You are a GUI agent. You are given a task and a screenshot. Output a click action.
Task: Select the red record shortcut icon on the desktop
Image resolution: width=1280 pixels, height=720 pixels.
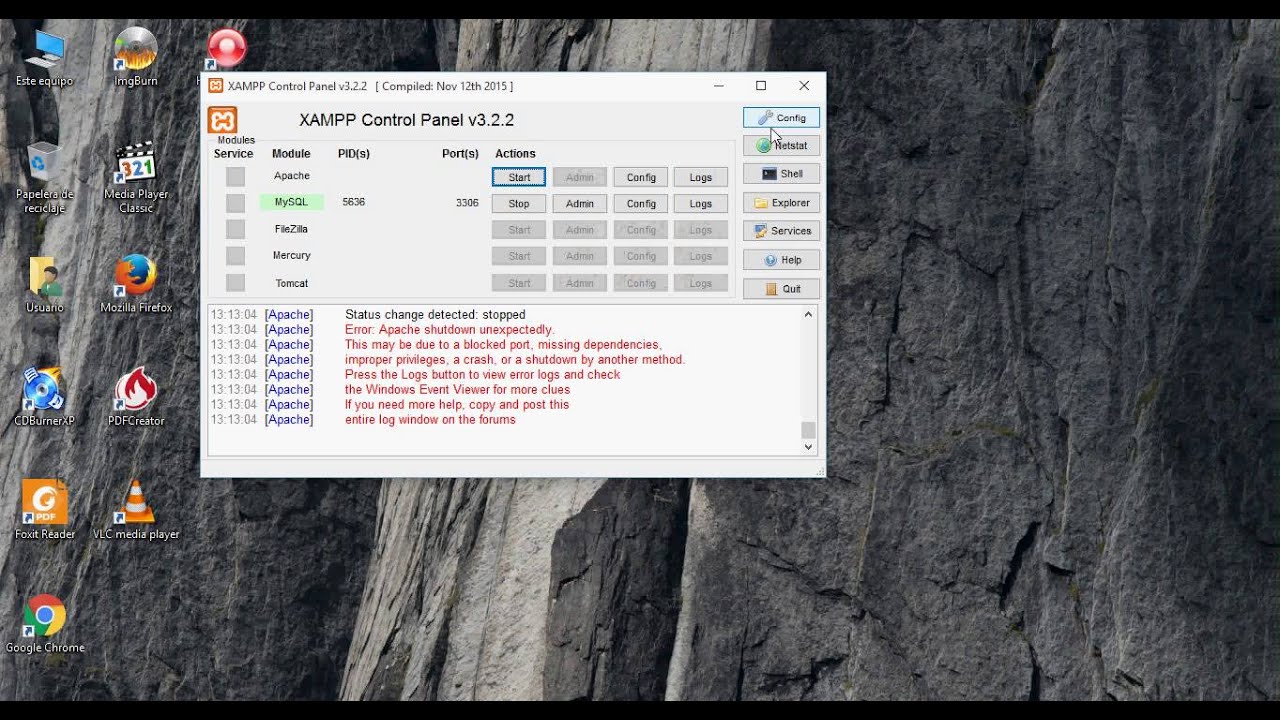(227, 49)
